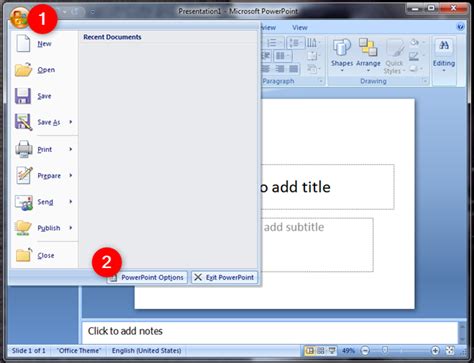Launch the Paragraph dialog box
The height and width of the screenshot is (363, 474).
point(321,81)
